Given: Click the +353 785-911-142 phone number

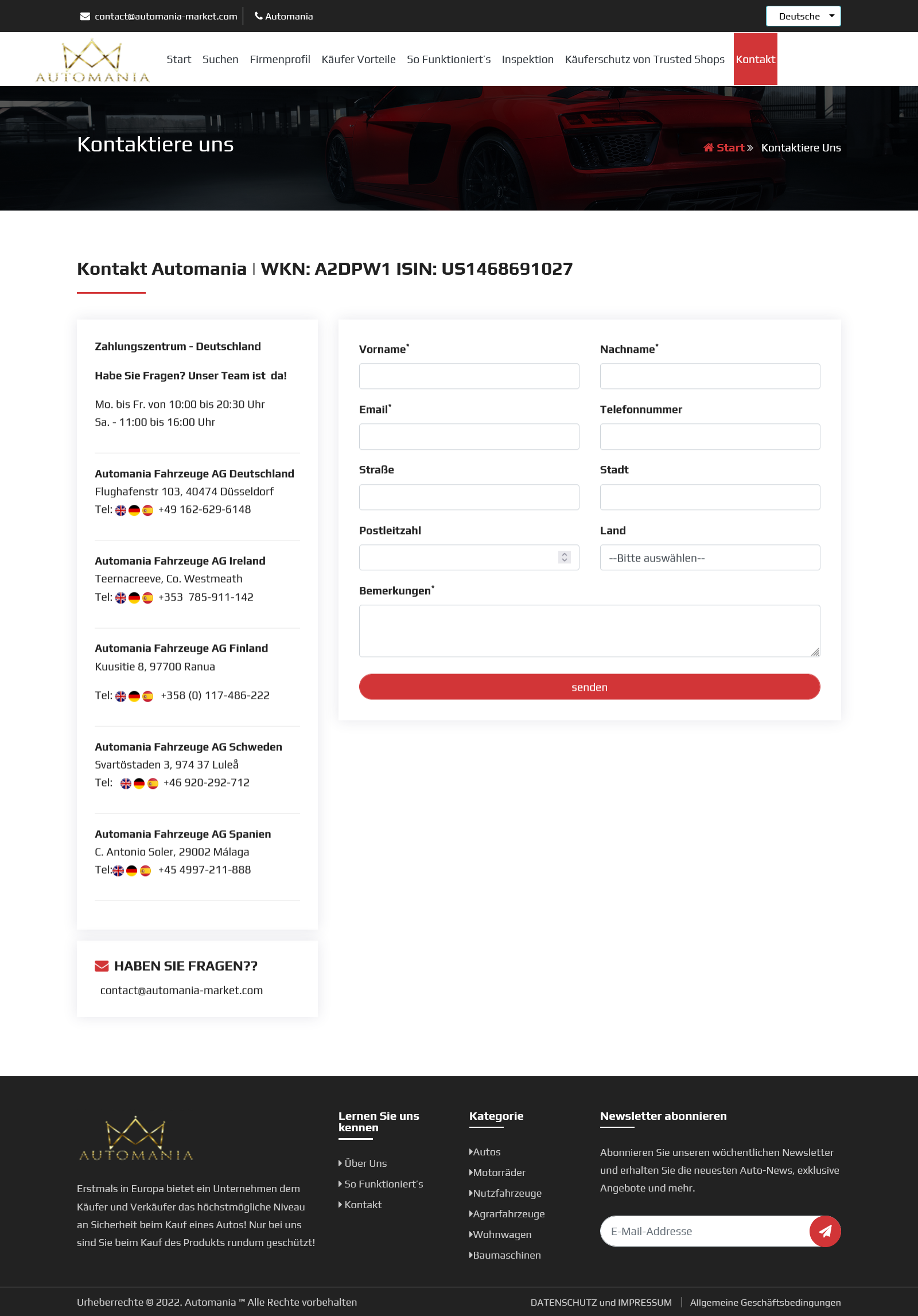Looking at the screenshot, I should (206, 597).
